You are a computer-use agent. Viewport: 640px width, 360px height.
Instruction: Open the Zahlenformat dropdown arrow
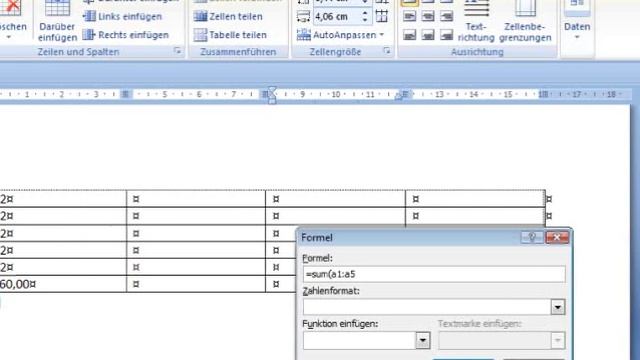click(558, 307)
